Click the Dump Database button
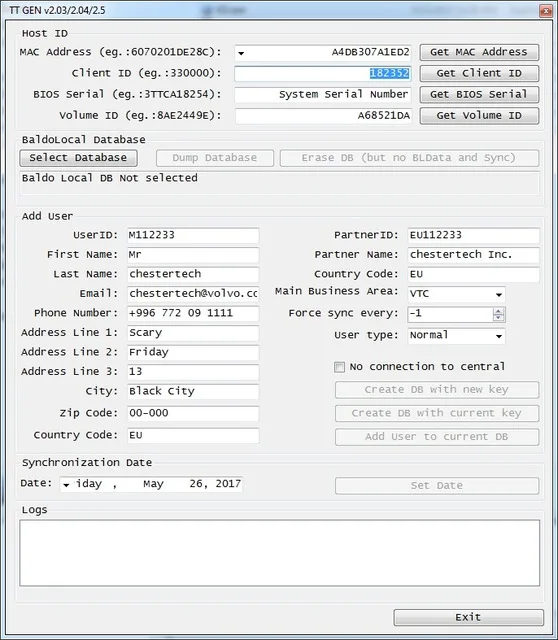The height and width of the screenshot is (640, 558). coord(215,158)
